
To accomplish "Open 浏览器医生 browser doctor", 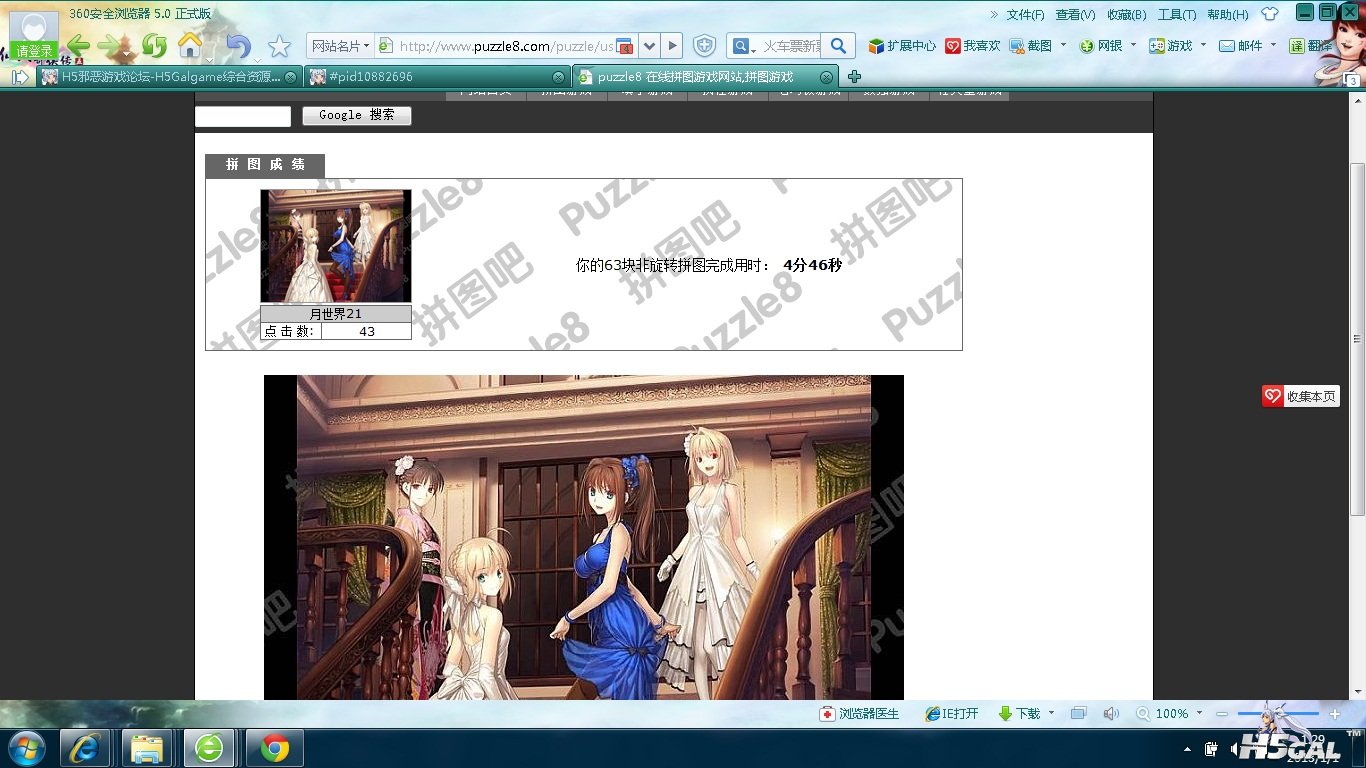I will (859, 714).
